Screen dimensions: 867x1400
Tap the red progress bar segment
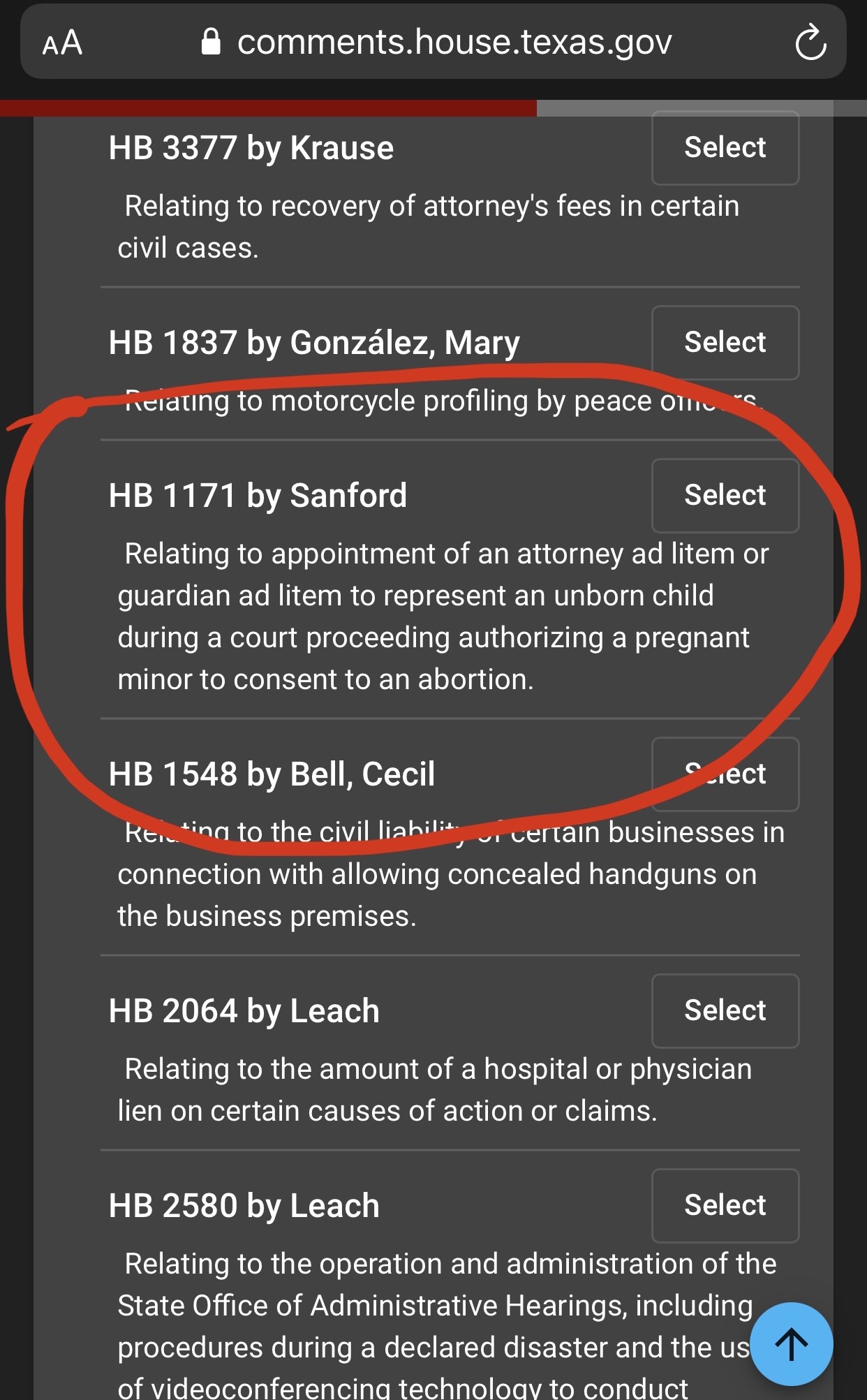268,108
